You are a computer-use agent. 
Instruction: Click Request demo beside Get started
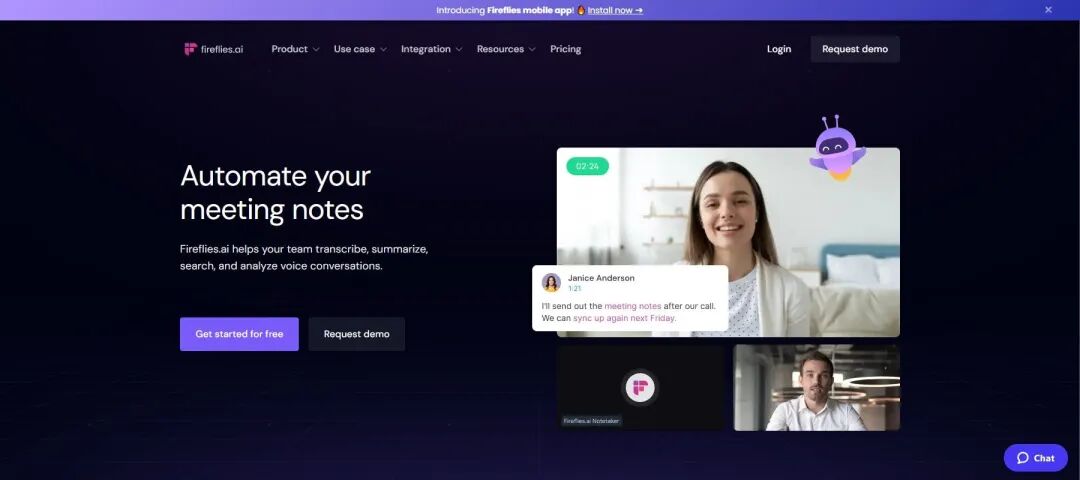click(x=357, y=334)
